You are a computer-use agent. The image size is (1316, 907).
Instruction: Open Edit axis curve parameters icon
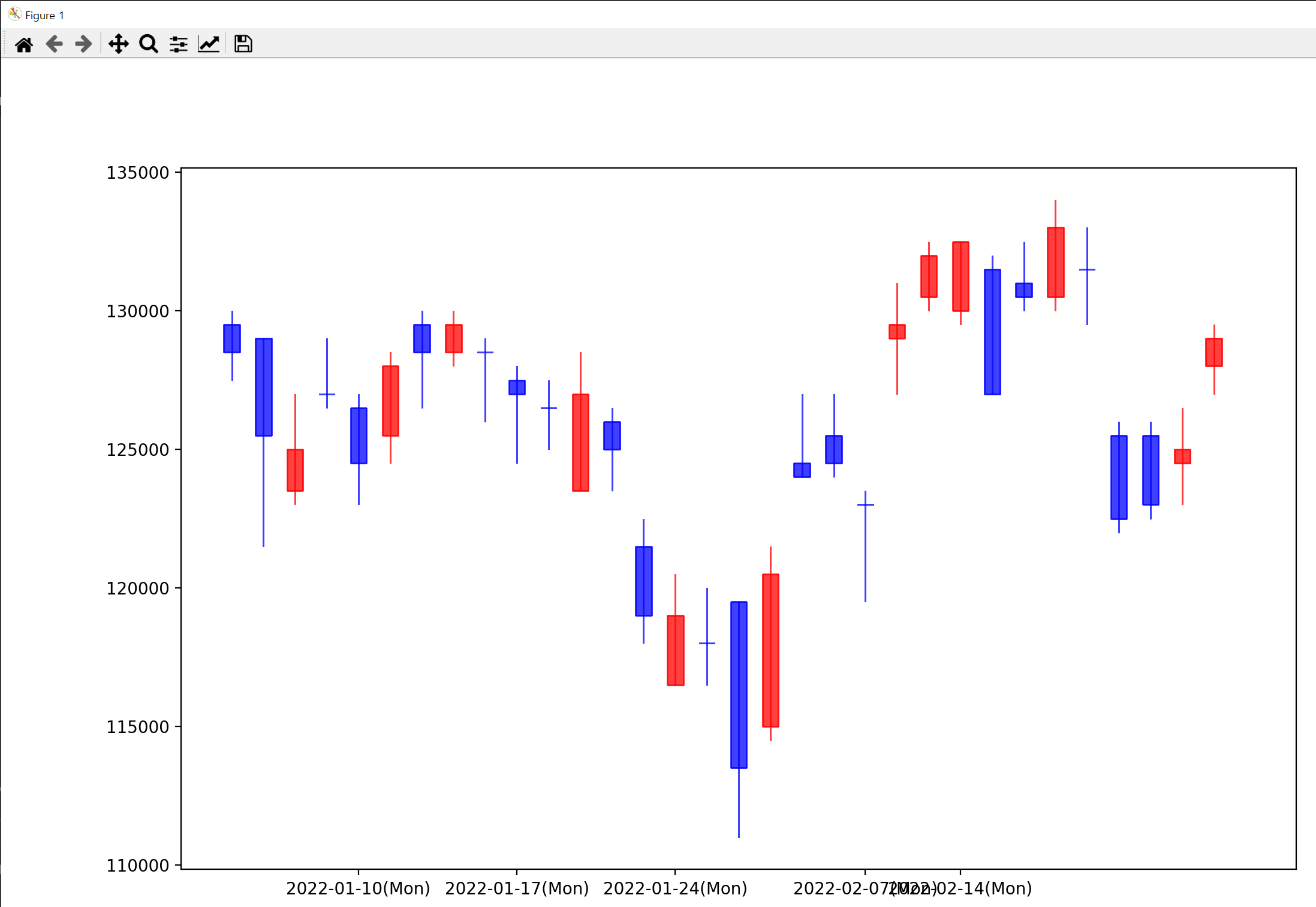[x=209, y=44]
